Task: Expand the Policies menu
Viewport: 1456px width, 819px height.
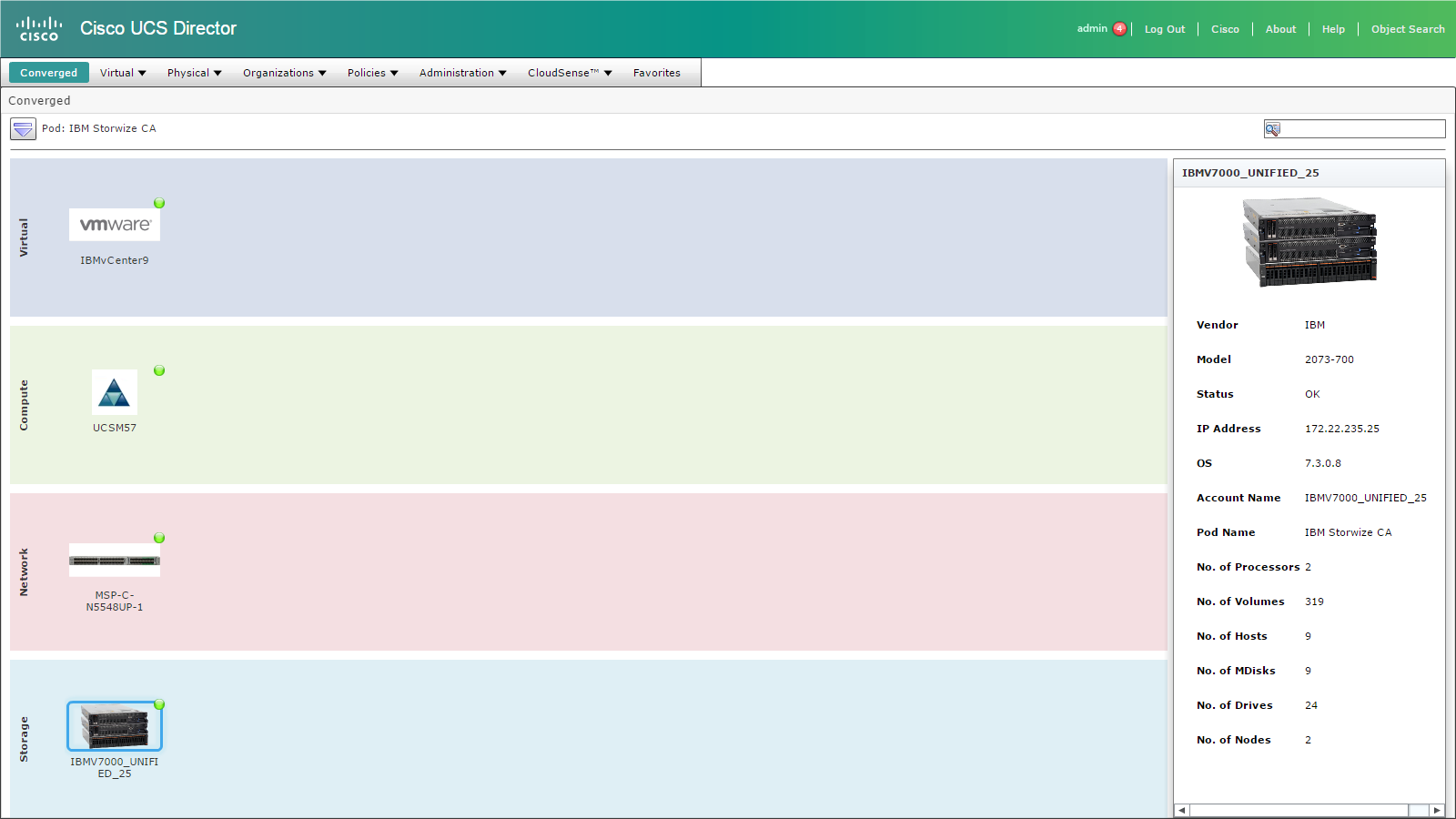Action: click(372, 73)
